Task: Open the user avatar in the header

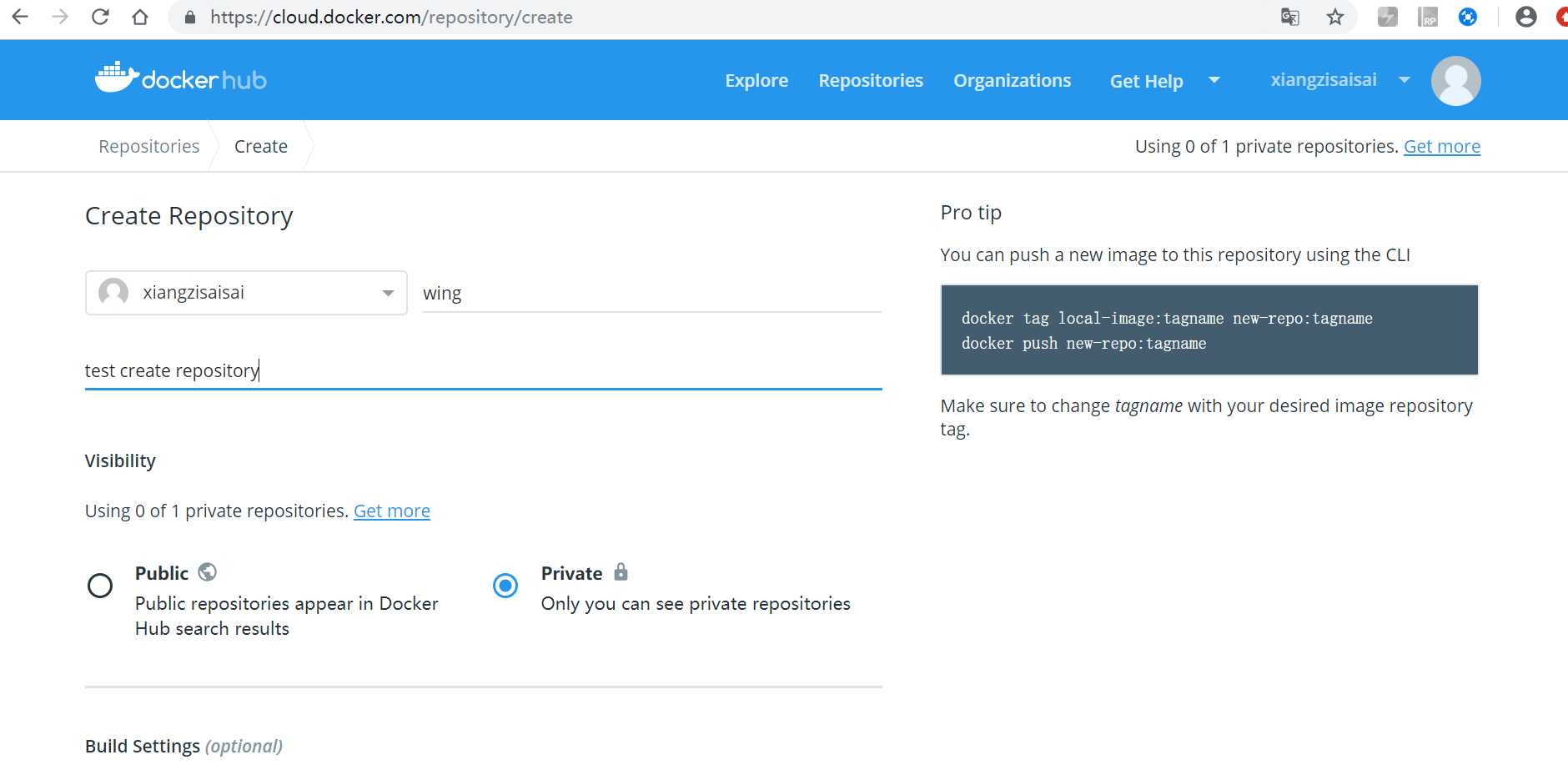Action: click(1456, 81)
